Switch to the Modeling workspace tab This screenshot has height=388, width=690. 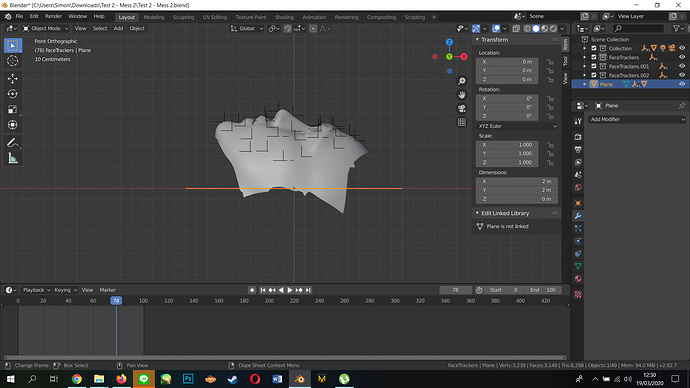pyautogui.click(x=154, y=17)
